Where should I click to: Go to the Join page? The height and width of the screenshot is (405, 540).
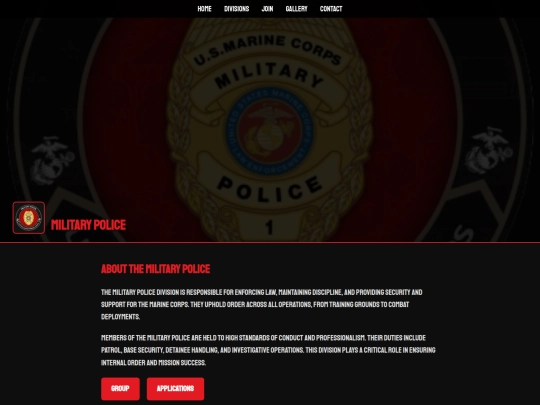[x=267, y=9]
